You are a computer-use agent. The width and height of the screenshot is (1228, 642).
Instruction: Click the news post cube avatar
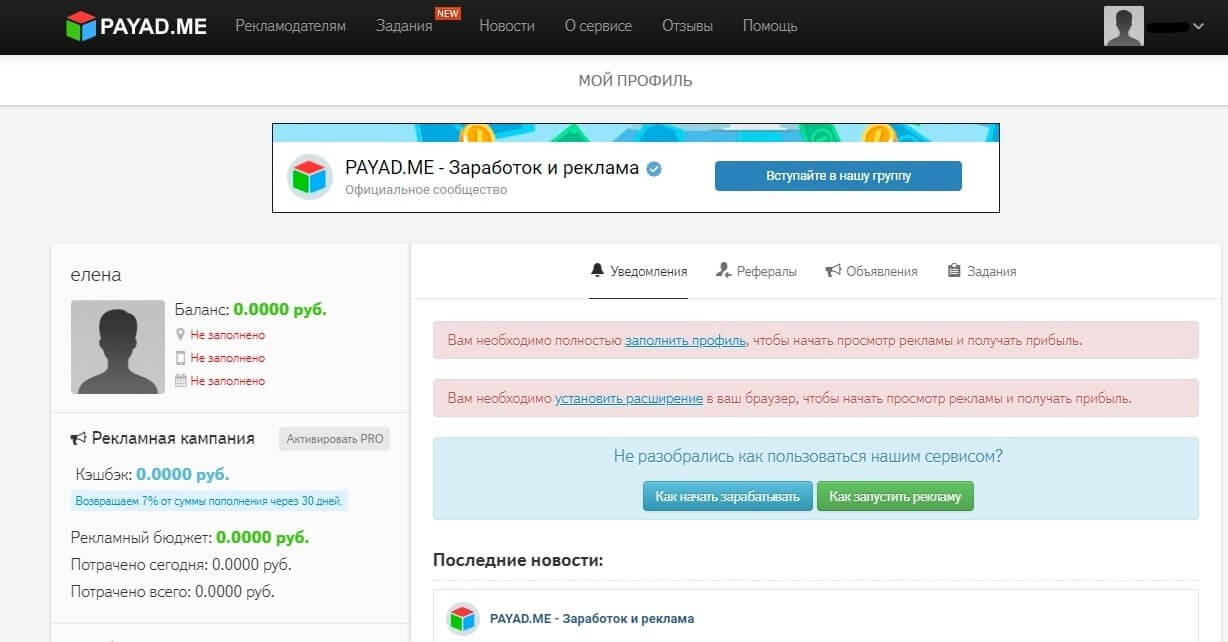coord(462,619)
